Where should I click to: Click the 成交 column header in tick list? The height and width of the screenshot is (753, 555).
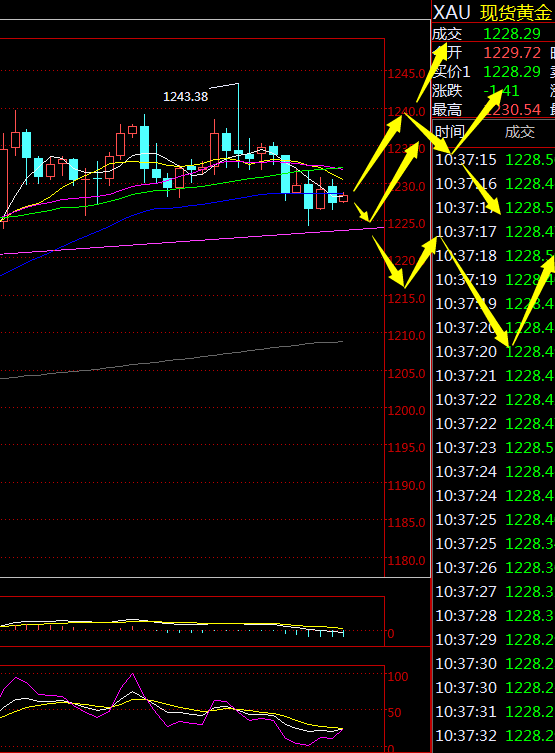[519, 132]
